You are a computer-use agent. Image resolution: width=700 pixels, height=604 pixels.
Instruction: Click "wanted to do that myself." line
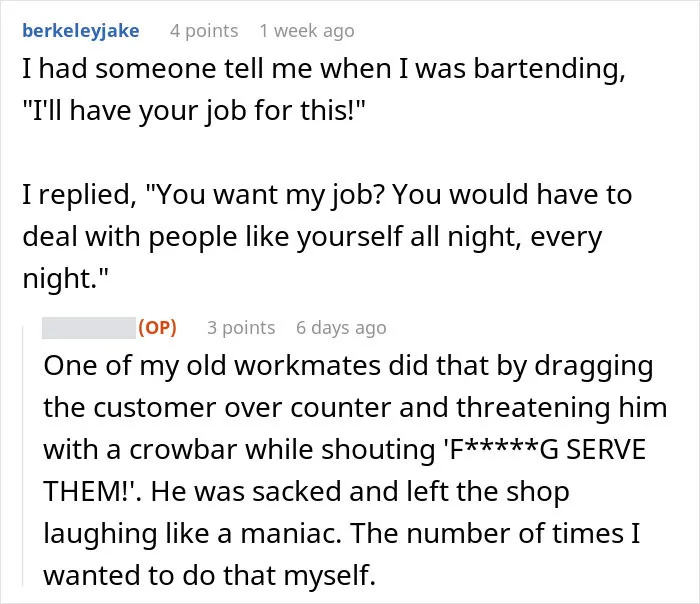coord(209,575)
